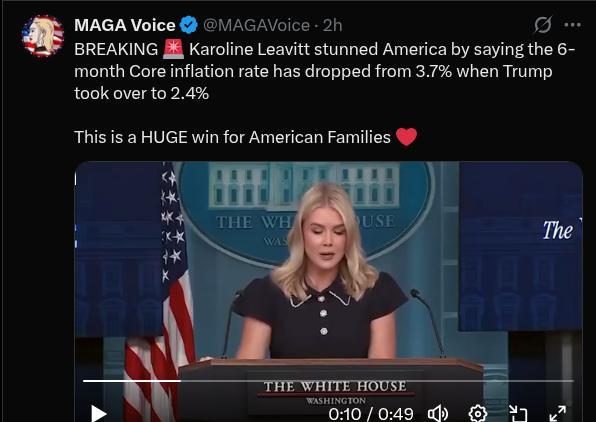596x422 pixels.
Task: Activate the picture-in-picture mini player icon
Action: click(x=518, y=414)
